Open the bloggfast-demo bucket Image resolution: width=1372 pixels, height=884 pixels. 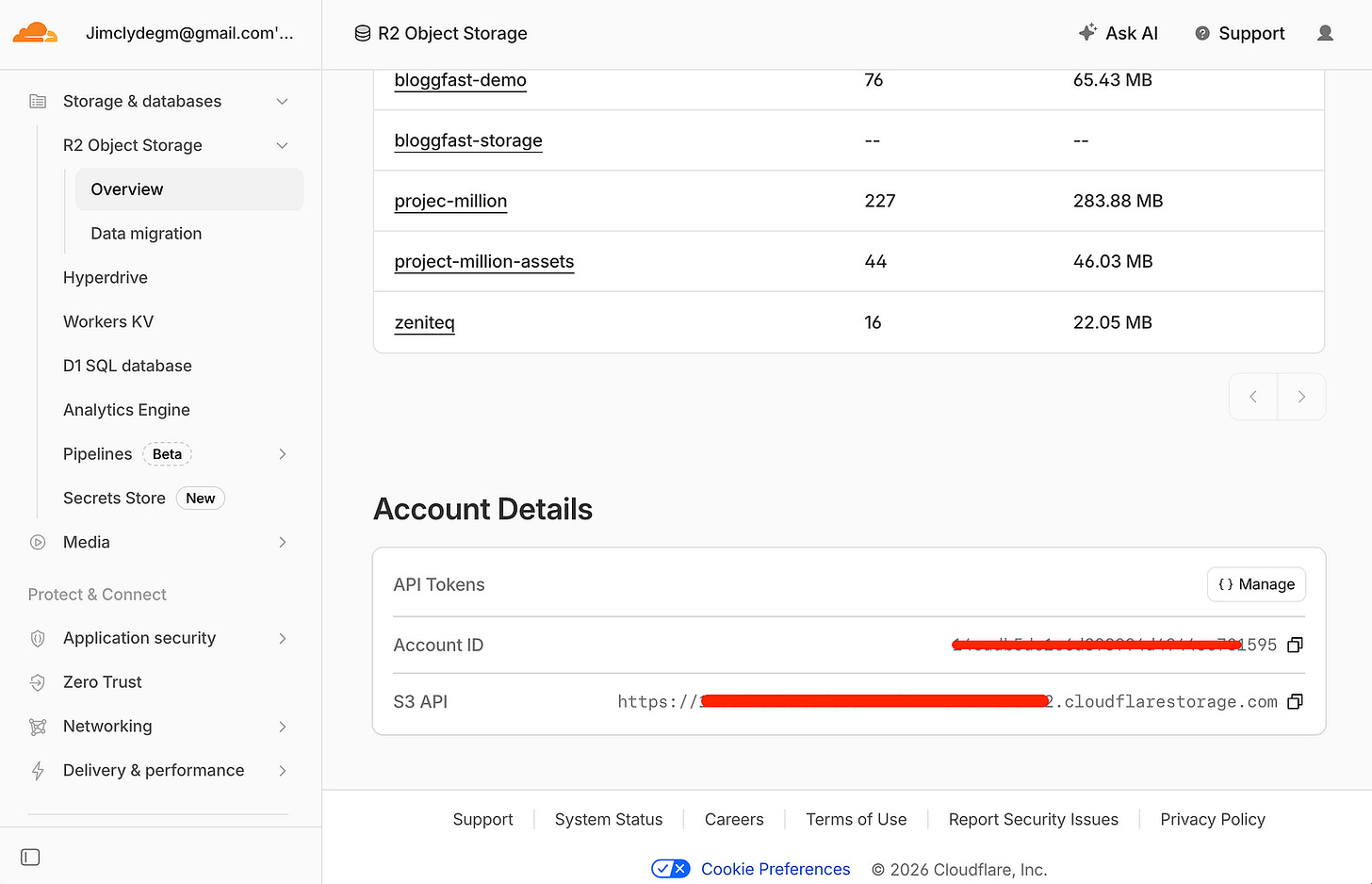coord(460,80)
